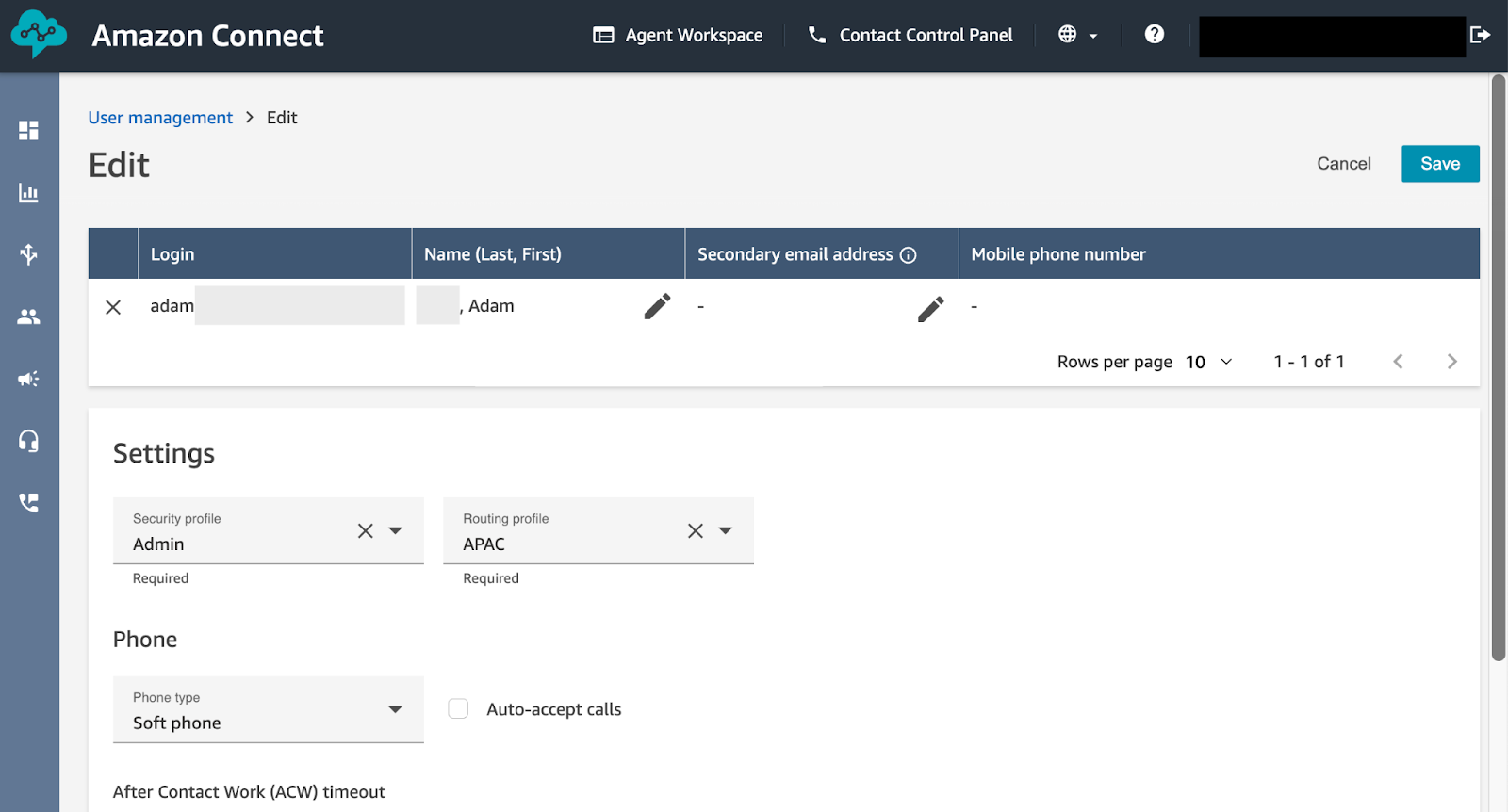Click the adam login cell
Image resolution: width=1508 pixels, height=812 pixels.
(x=275, y=306)
